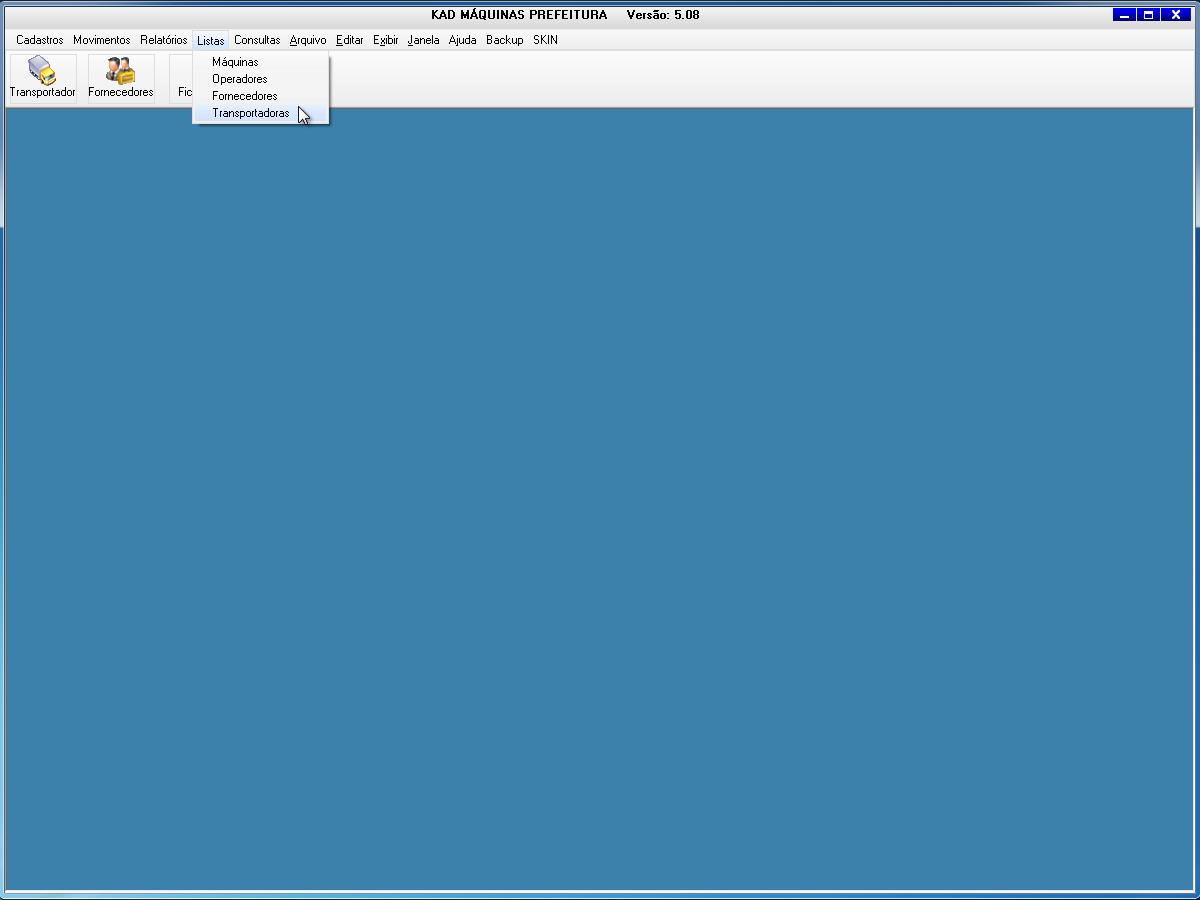The height and width of the screenshot is (900, 1200).
Task: Choose Fornecedores in the Listas dropdown
Action: 260,96
